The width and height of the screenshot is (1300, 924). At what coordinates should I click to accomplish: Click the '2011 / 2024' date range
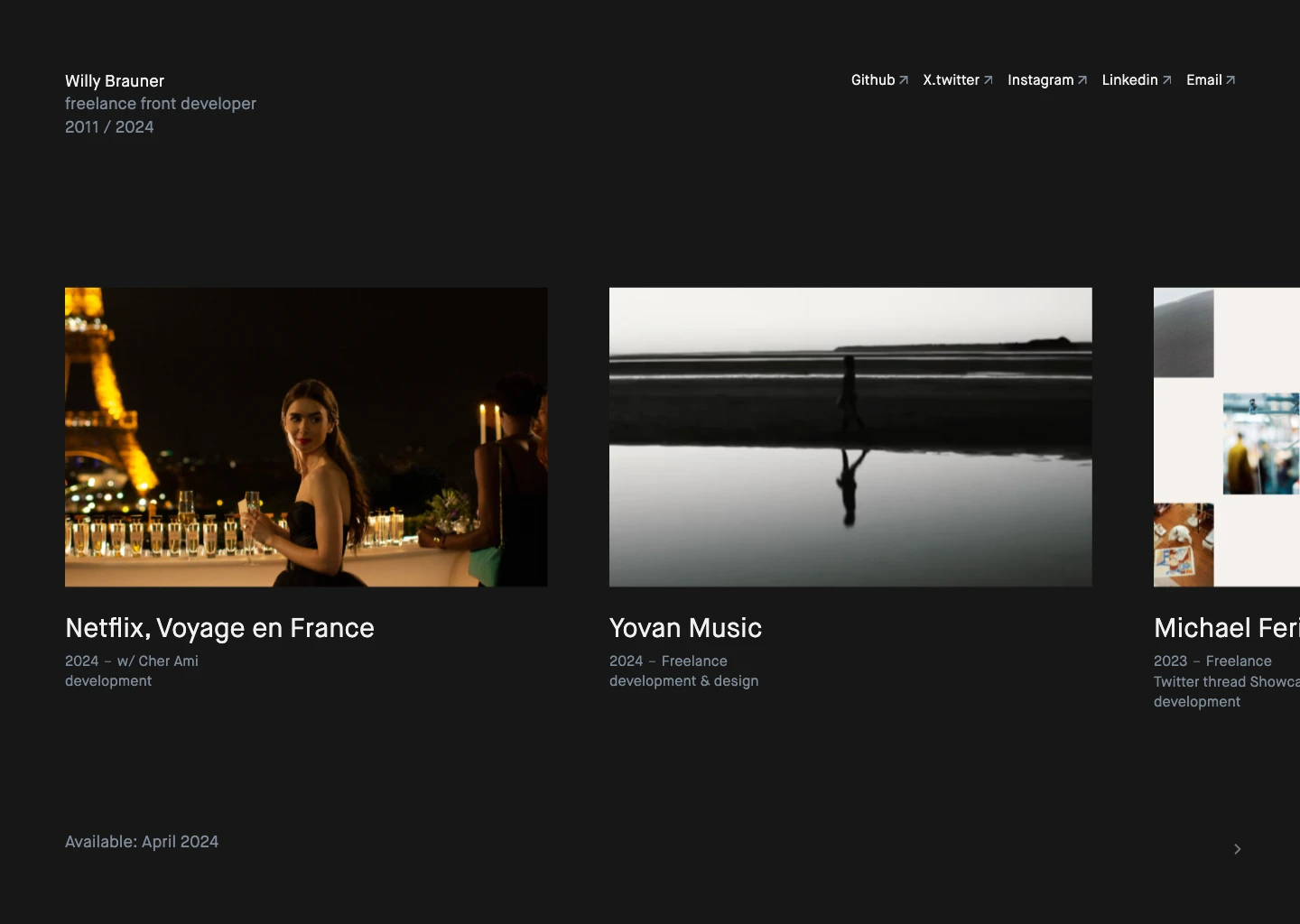click(x=109, y=127)
